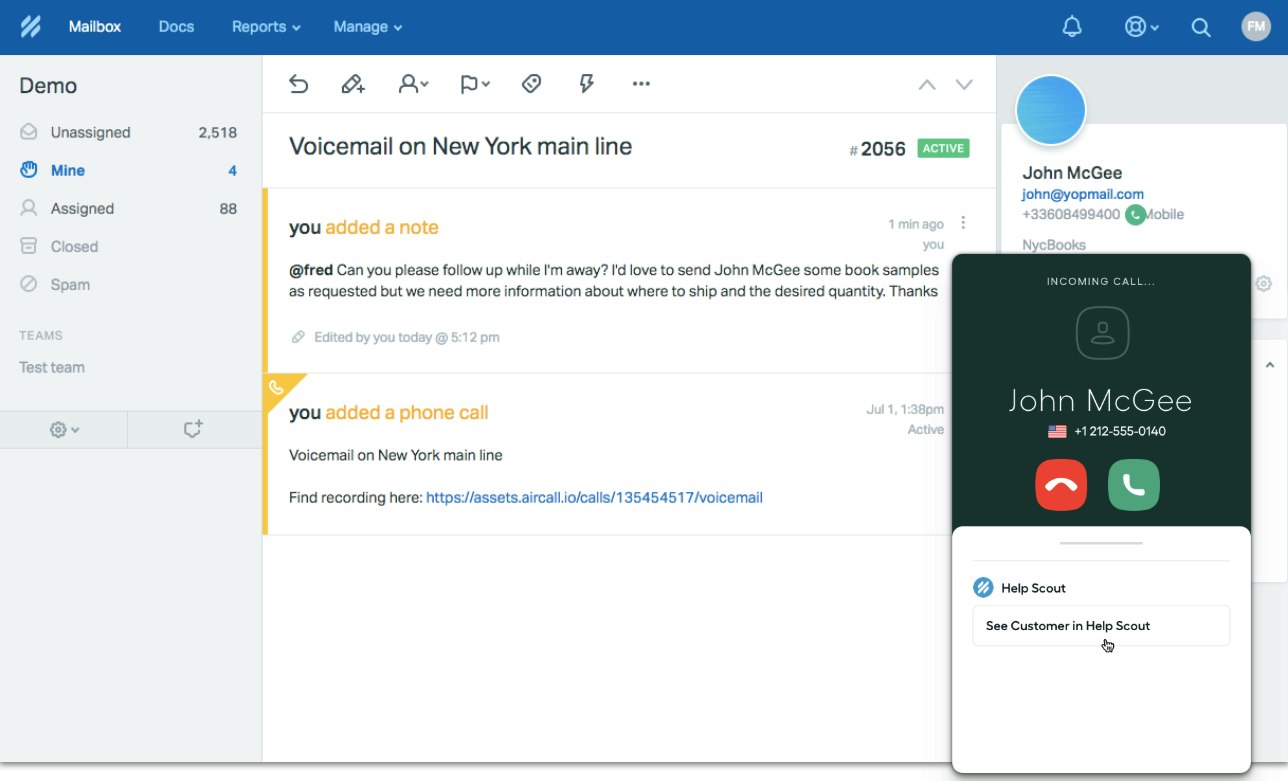Click NycBooks company text

pyautogui.click(x=1054, y=244)
